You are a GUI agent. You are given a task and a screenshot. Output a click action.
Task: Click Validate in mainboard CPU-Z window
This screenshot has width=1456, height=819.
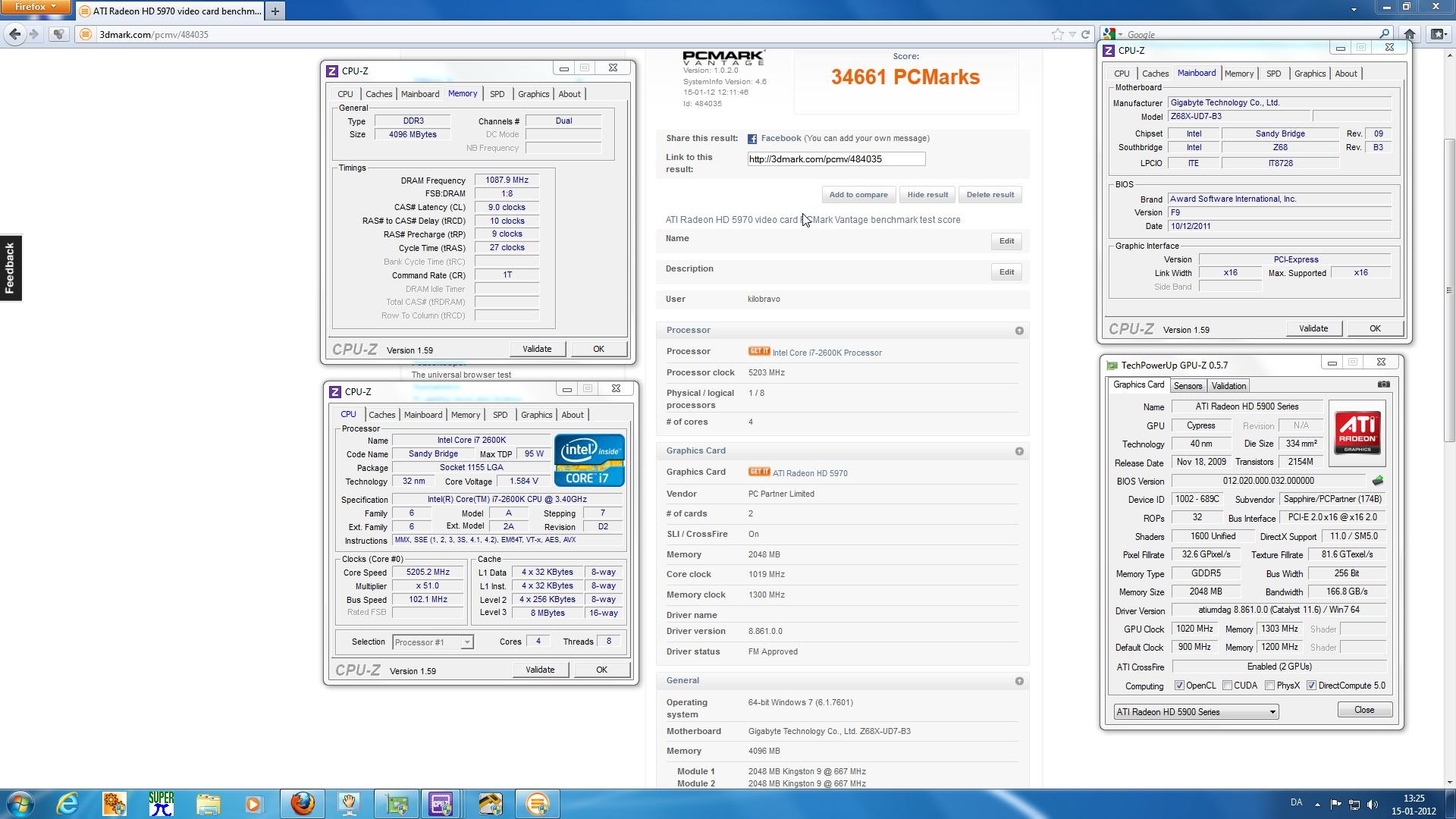pos(1313,328)
